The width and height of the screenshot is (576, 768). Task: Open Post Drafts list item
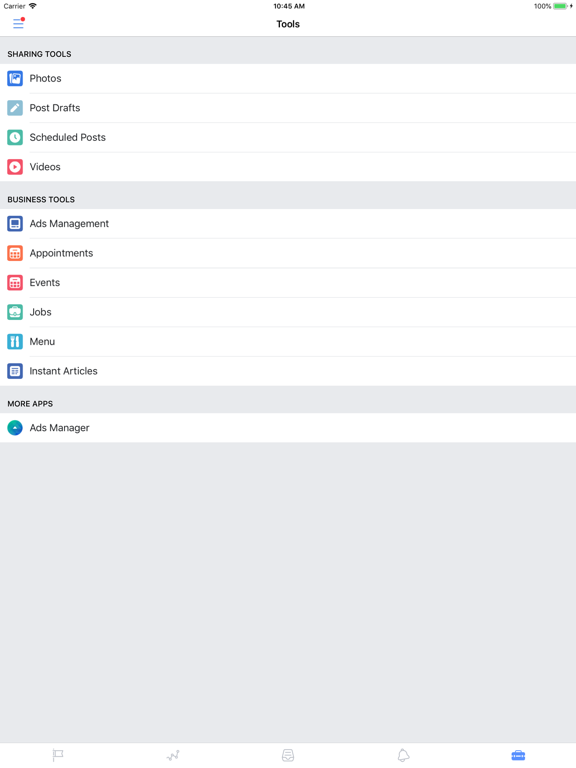[x=288, y=108]
